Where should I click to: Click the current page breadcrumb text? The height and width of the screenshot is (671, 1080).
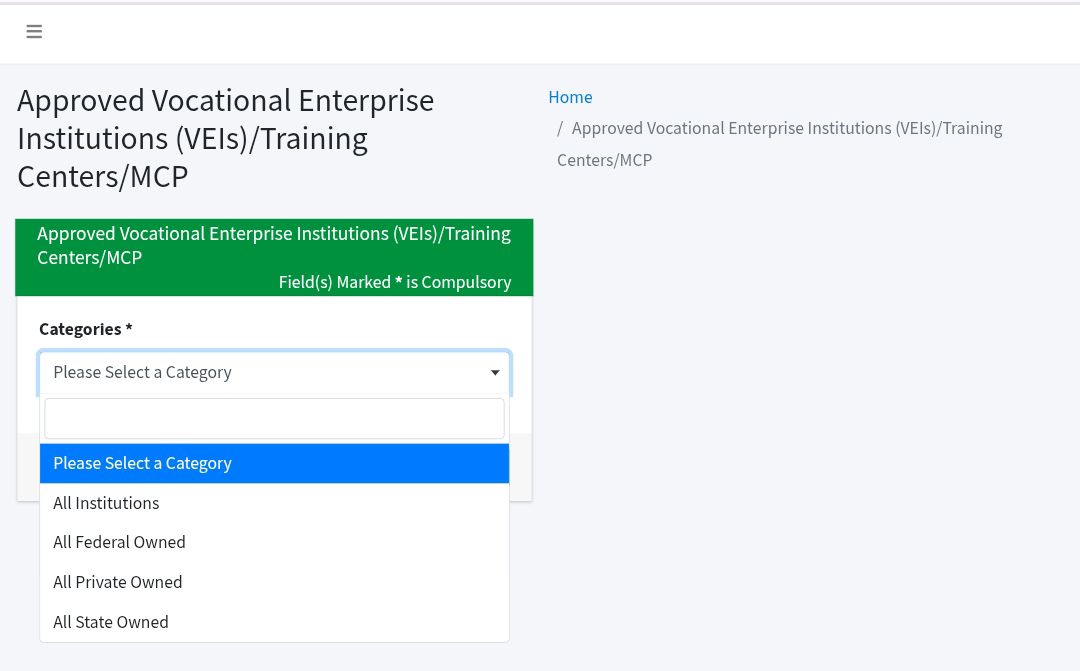pyautogui.click(x=780, y=144)
